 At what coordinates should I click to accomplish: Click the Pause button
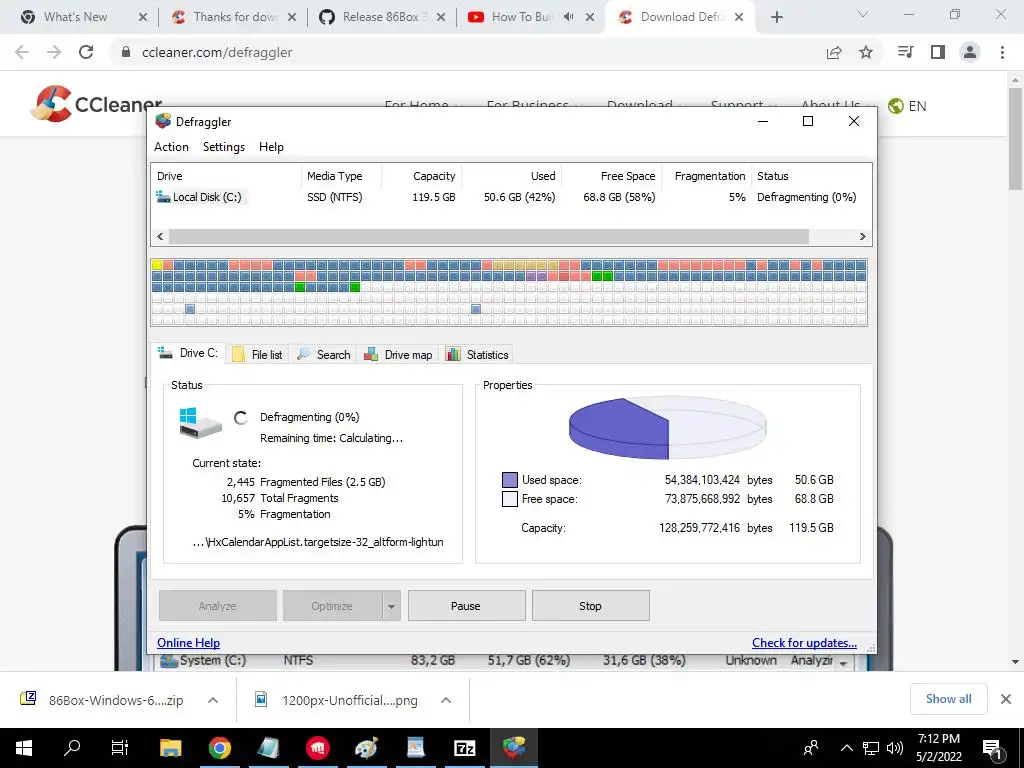(466, 605)
